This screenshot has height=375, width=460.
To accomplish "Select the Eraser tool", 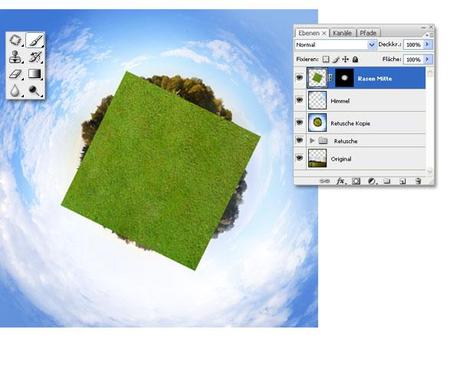I will (16, 74).
